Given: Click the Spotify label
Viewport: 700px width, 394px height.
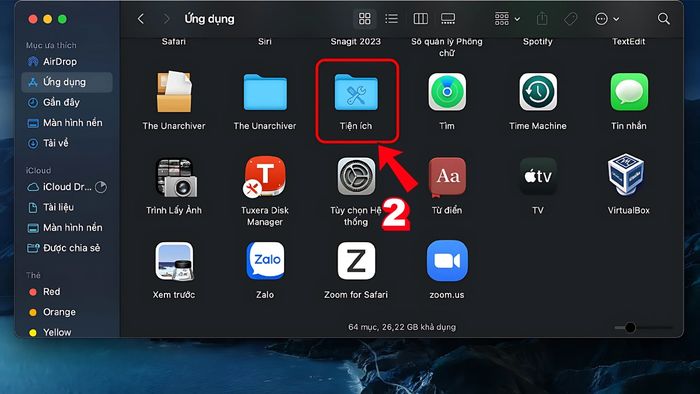Looking at the screenshot, I should 538,41.
